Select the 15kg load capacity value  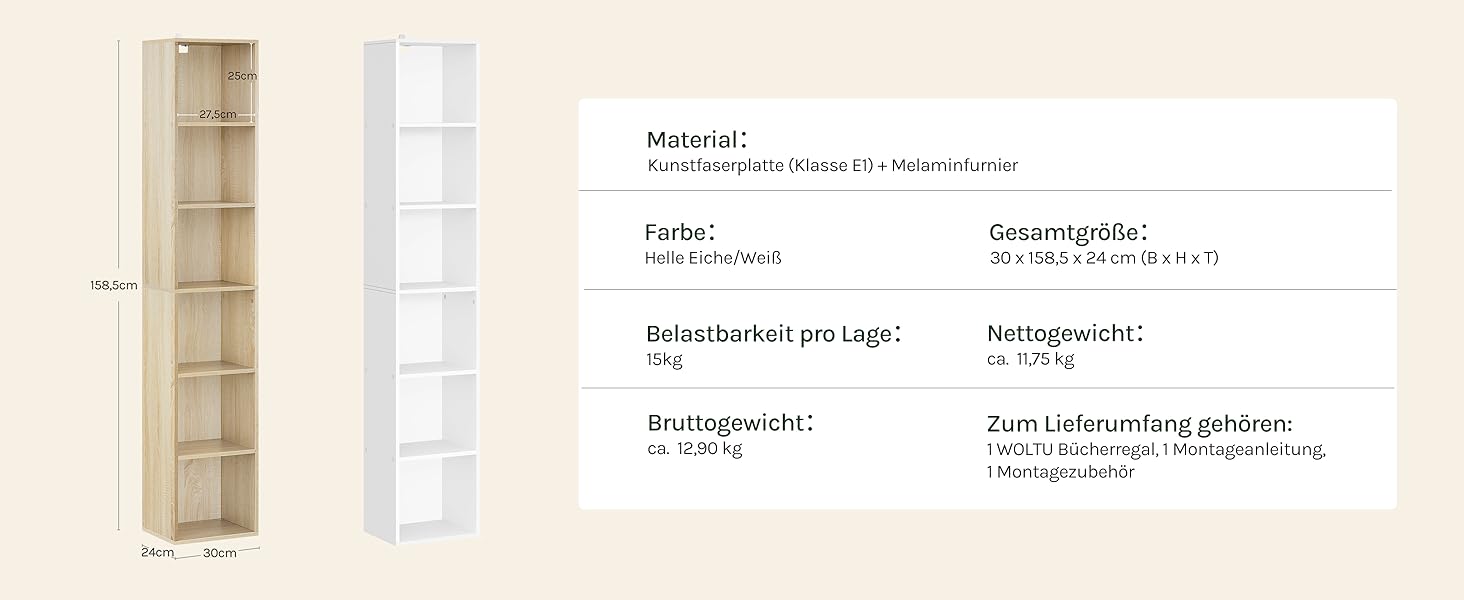(665, 360)
